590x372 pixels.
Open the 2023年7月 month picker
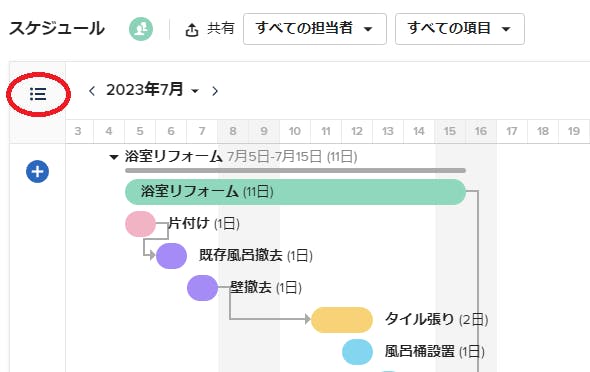click(x=152, y=90)
